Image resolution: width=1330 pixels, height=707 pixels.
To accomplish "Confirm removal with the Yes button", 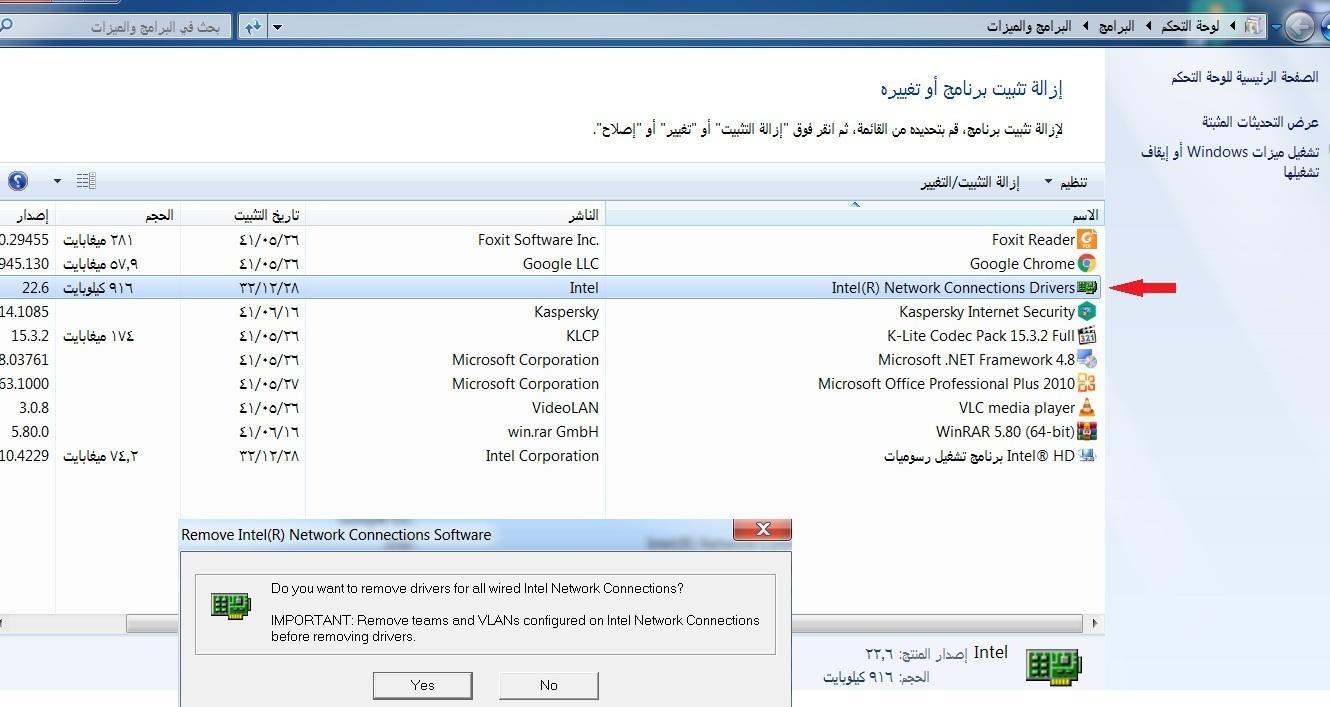I will [422, 685].
